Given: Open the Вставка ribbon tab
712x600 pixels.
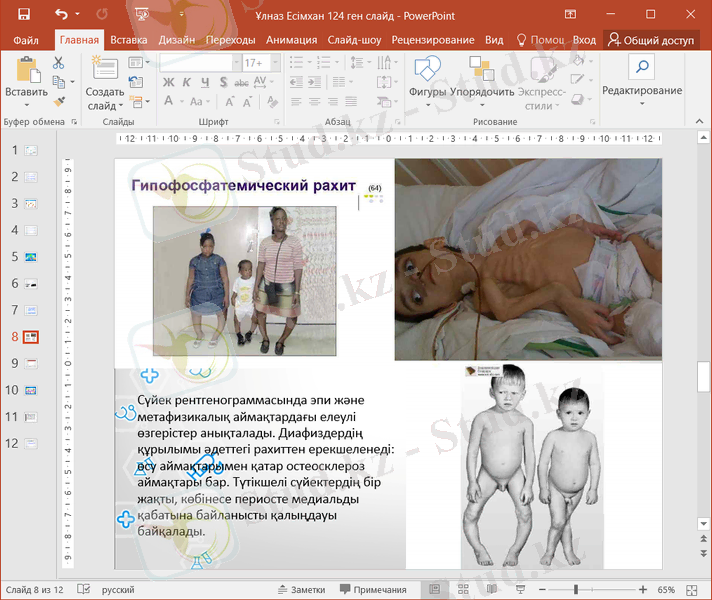Looking at the screenshot, I should pyautogui.click(x=129, y=40).
